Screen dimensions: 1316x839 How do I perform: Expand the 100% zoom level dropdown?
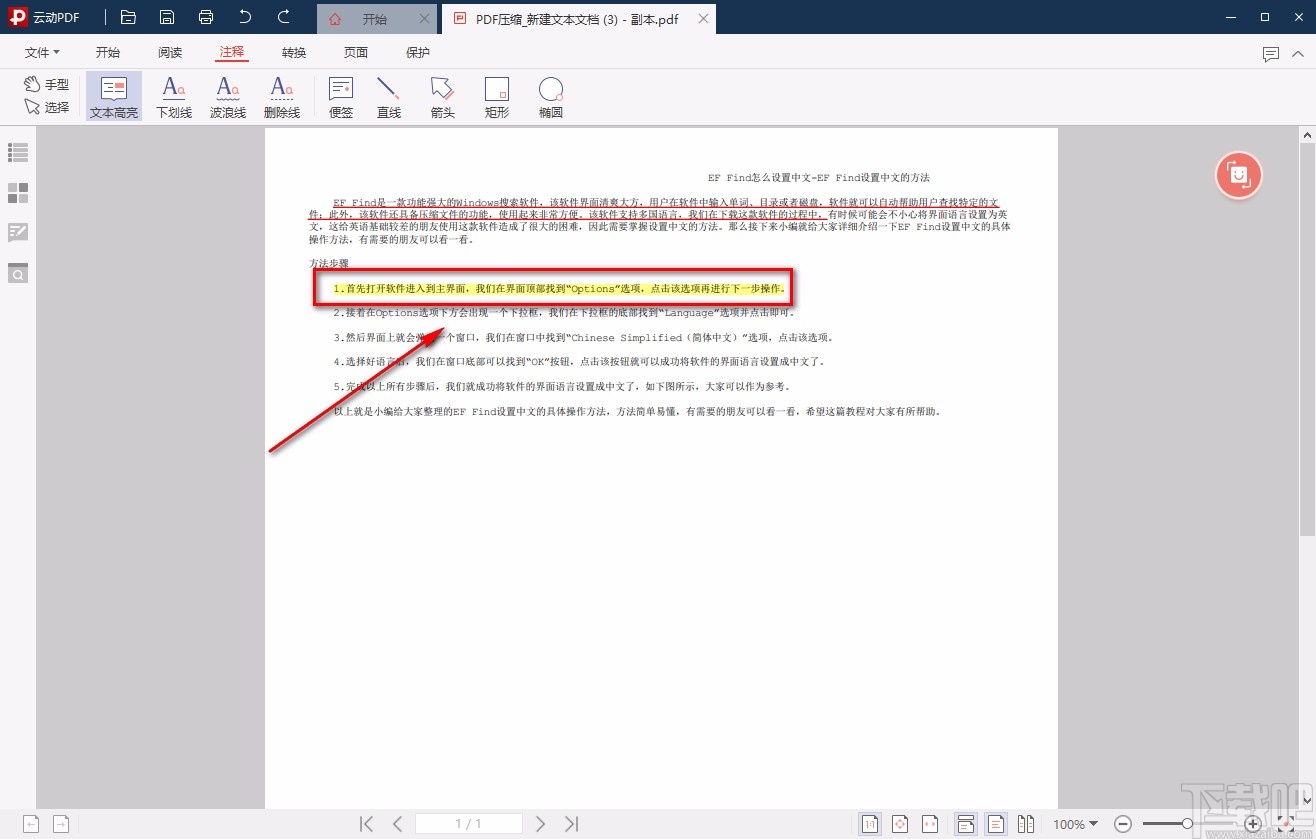pos(1076,824)
